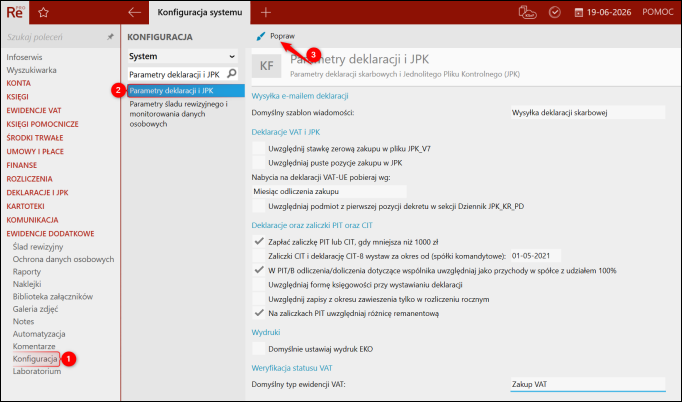This screenshot has height=402, width=682.
Task: Open Miesiąc odliczenia zakupu dropdown
Action: pyautogui.click(x=329, y=191)
